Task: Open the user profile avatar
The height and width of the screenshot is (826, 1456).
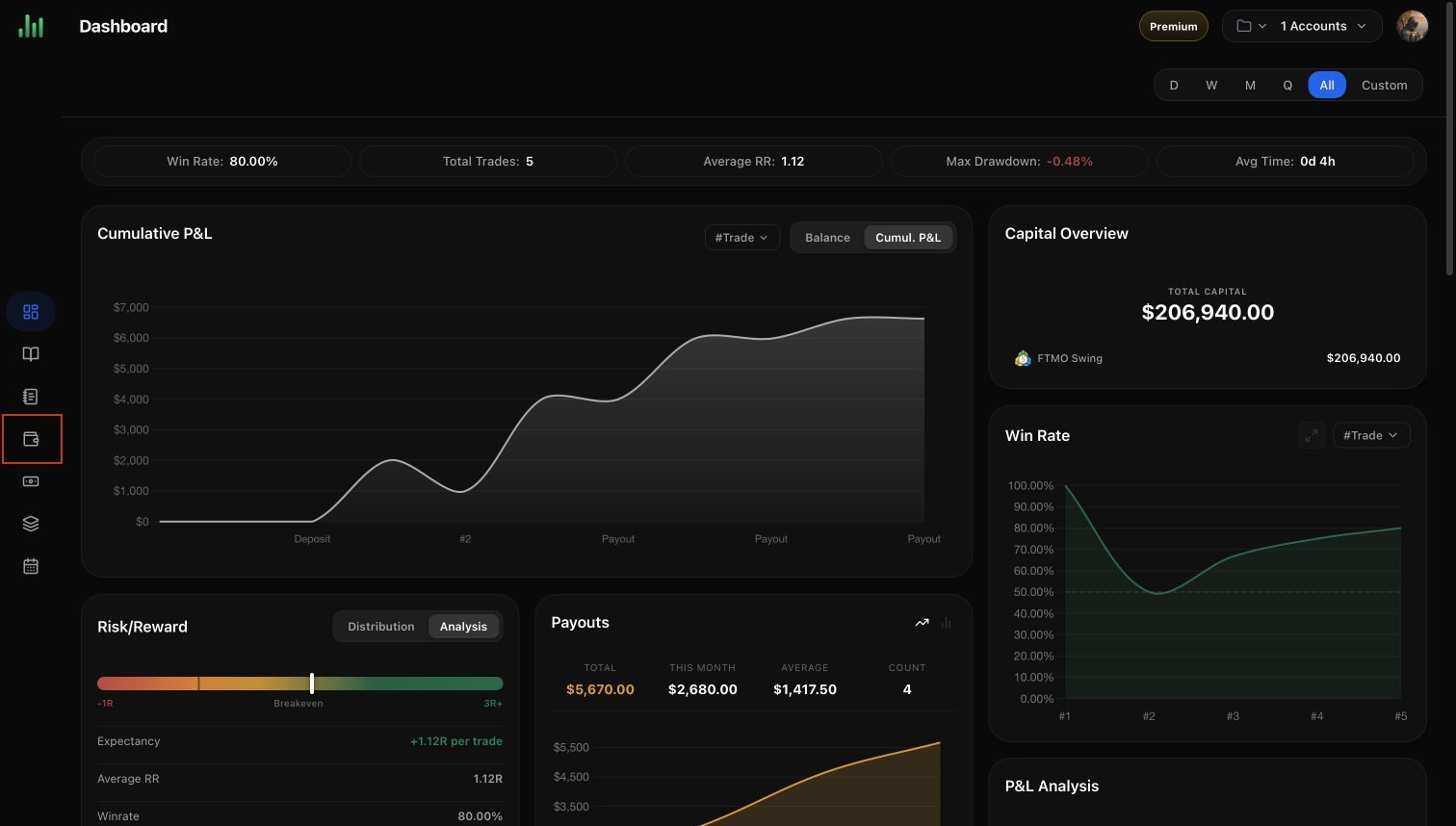Action: click(1413, 26)
